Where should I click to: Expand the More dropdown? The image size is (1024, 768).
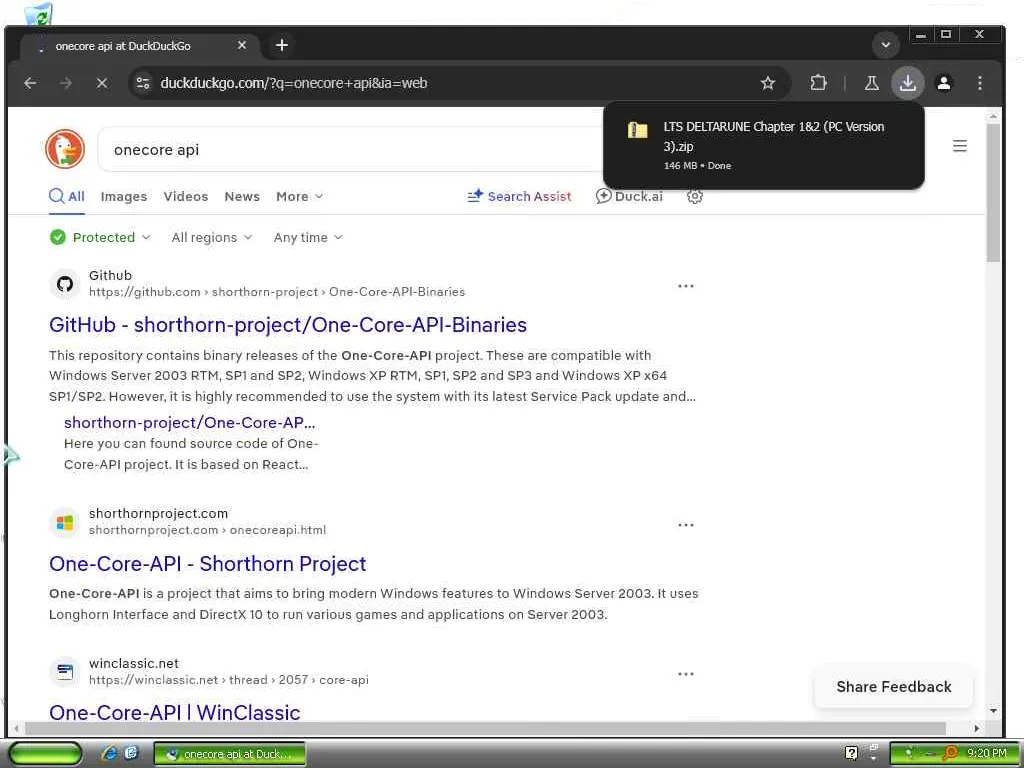pos(299,197)
